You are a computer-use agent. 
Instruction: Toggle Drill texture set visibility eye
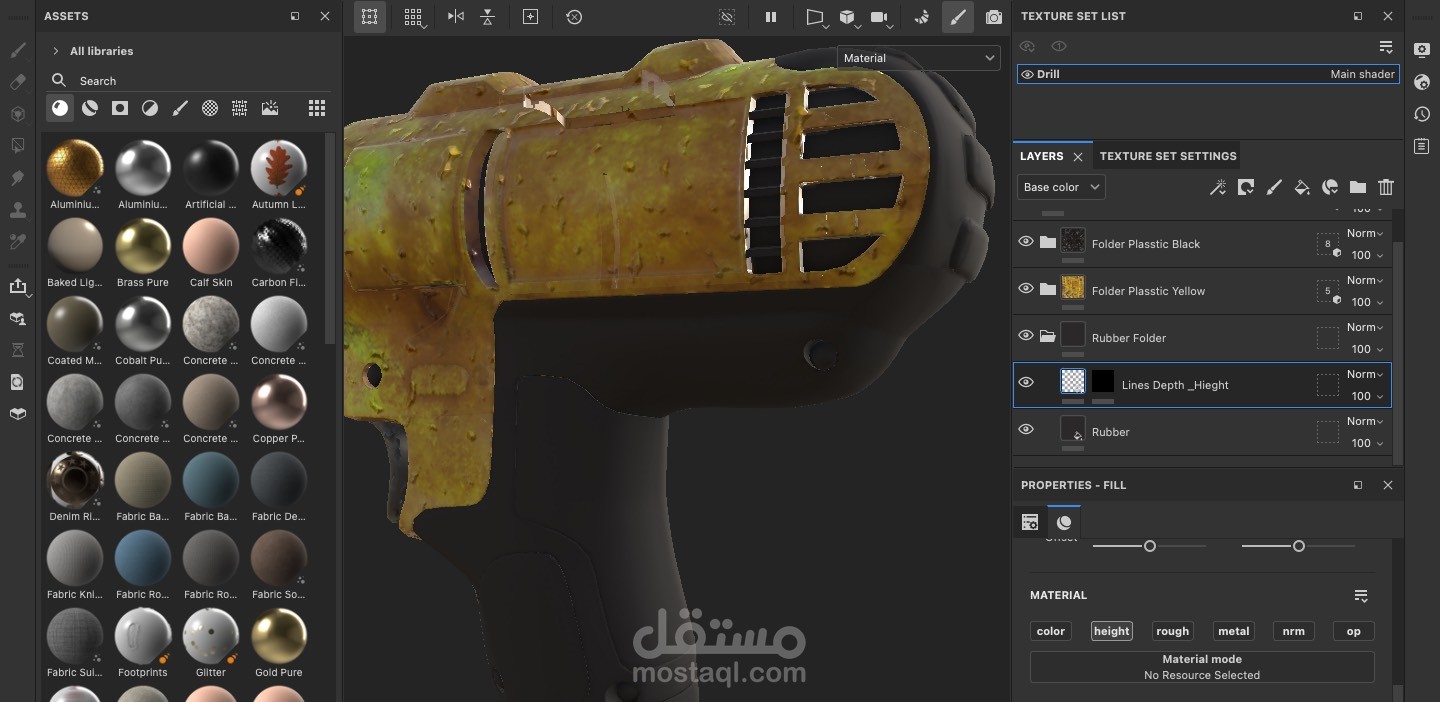point(1027,74)
